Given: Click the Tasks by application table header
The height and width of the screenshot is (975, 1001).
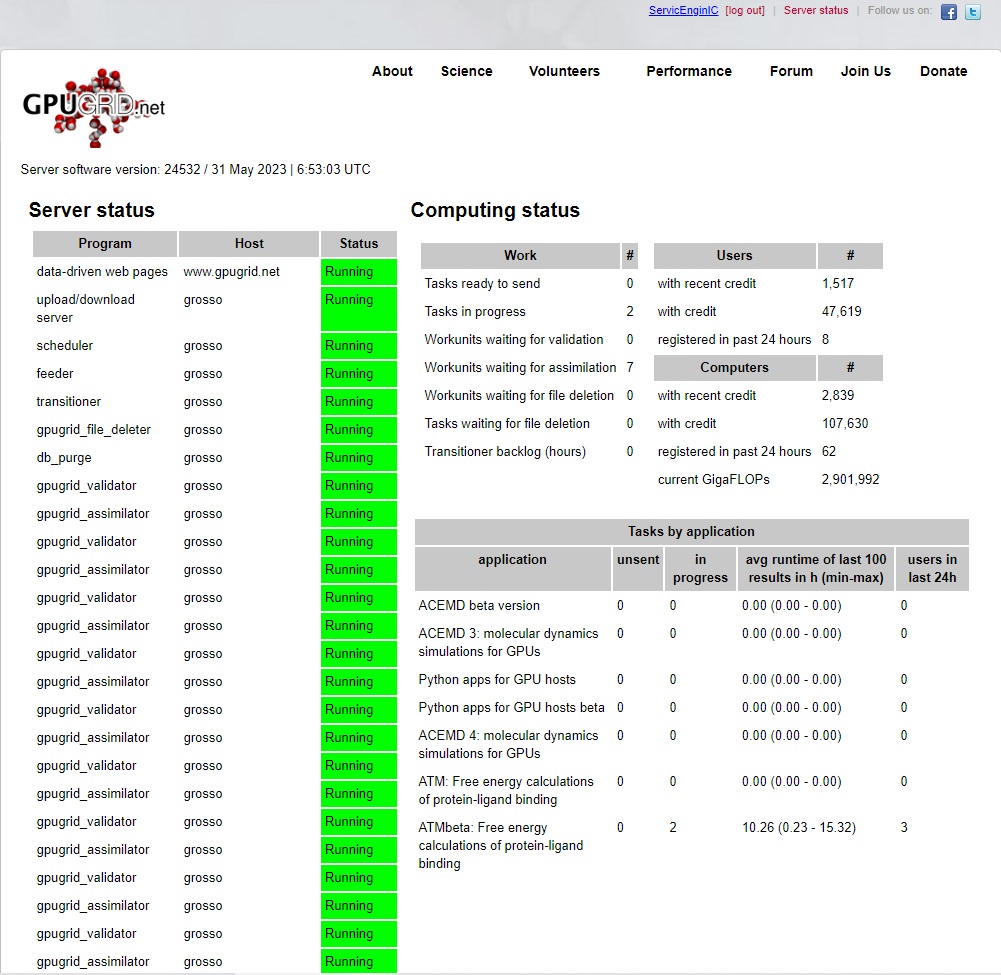Looking at the screenshot, I should [x=691, y=532].
